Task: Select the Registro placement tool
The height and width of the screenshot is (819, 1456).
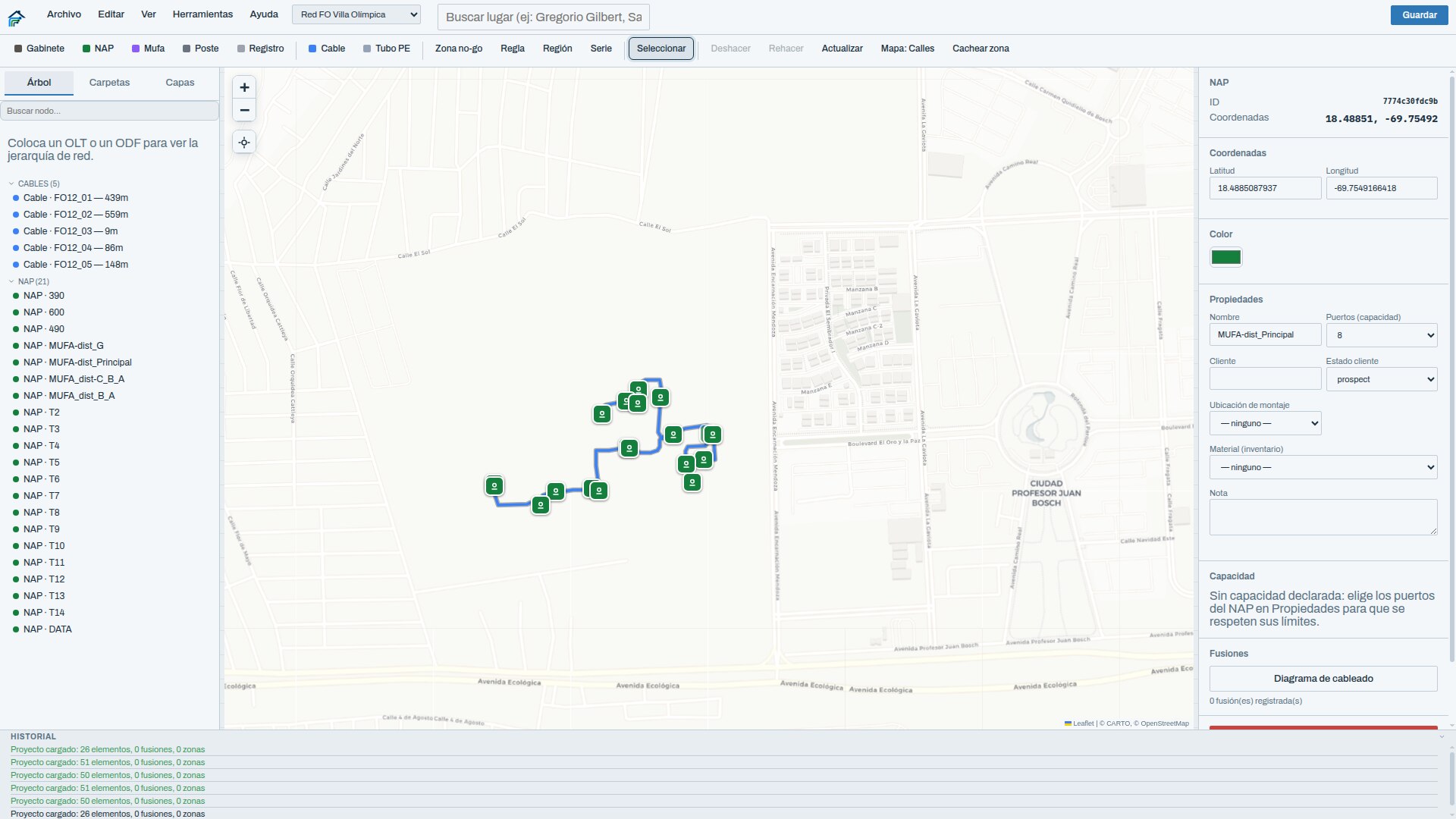Action: pos(261,49)
